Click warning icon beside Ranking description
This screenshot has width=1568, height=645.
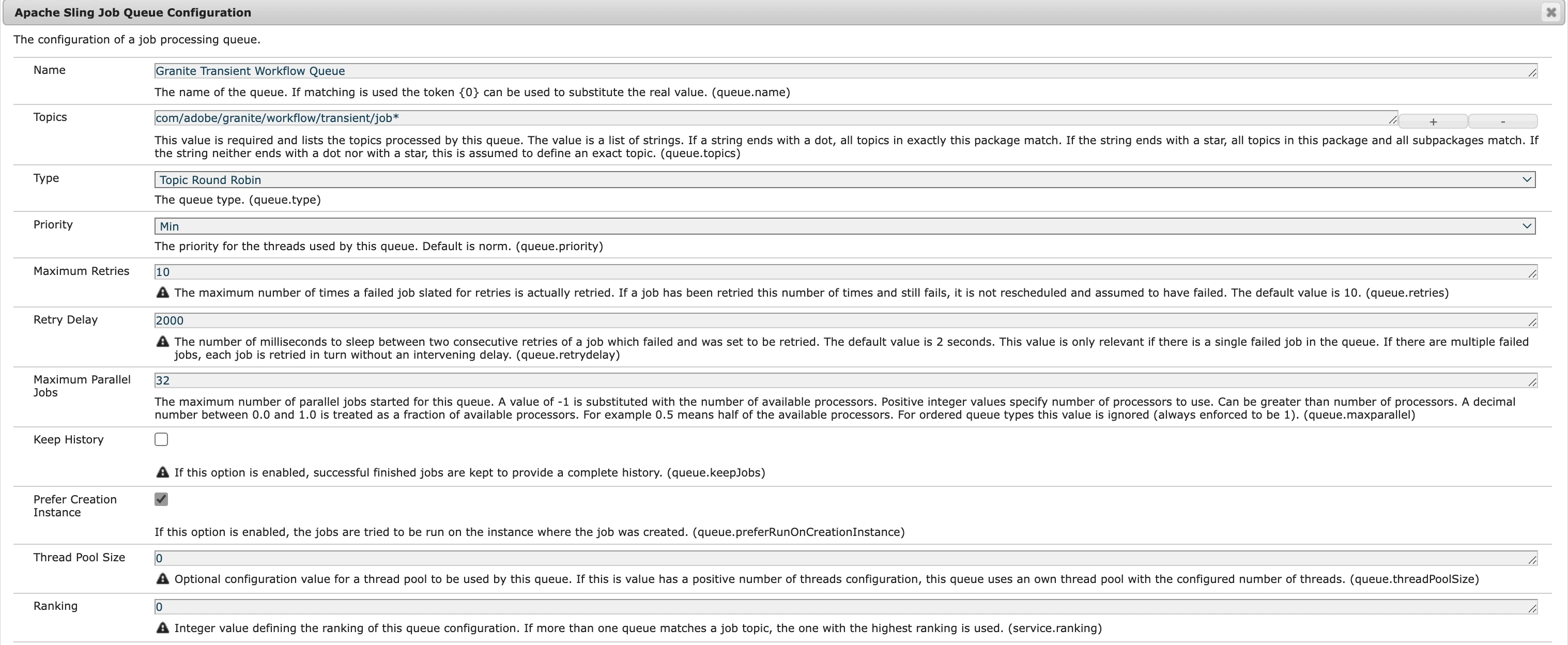pos(162,627)
